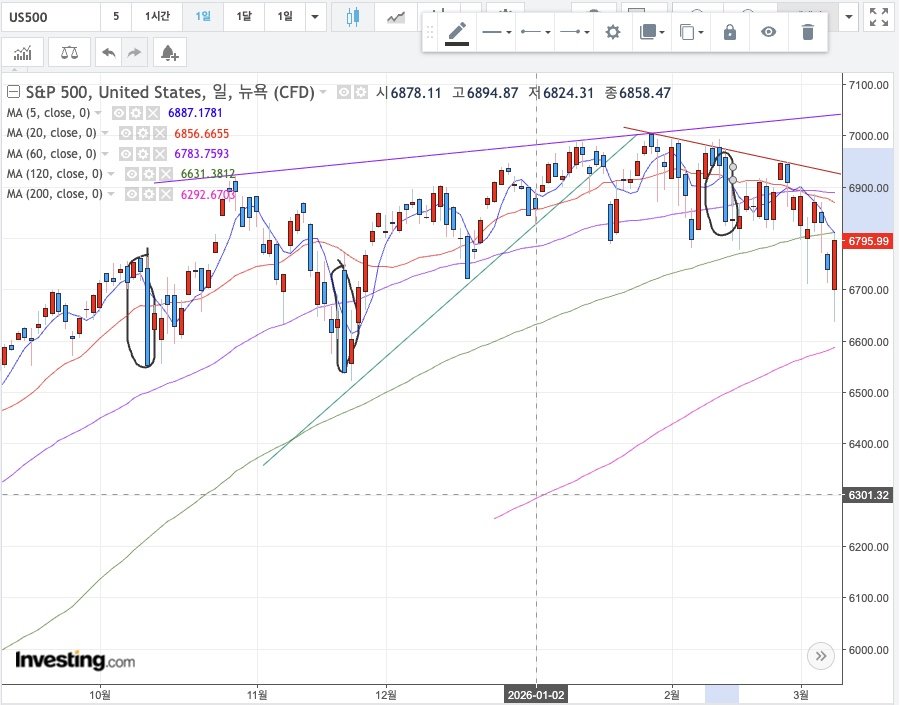Open the interval list dropdown arrow

315,17
